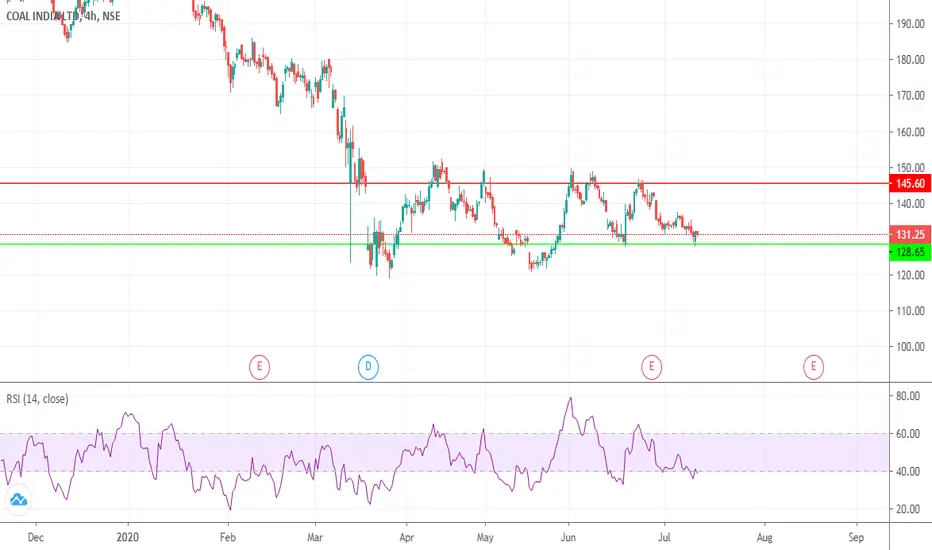Open the late June earnings E marker

pos(651,367)
